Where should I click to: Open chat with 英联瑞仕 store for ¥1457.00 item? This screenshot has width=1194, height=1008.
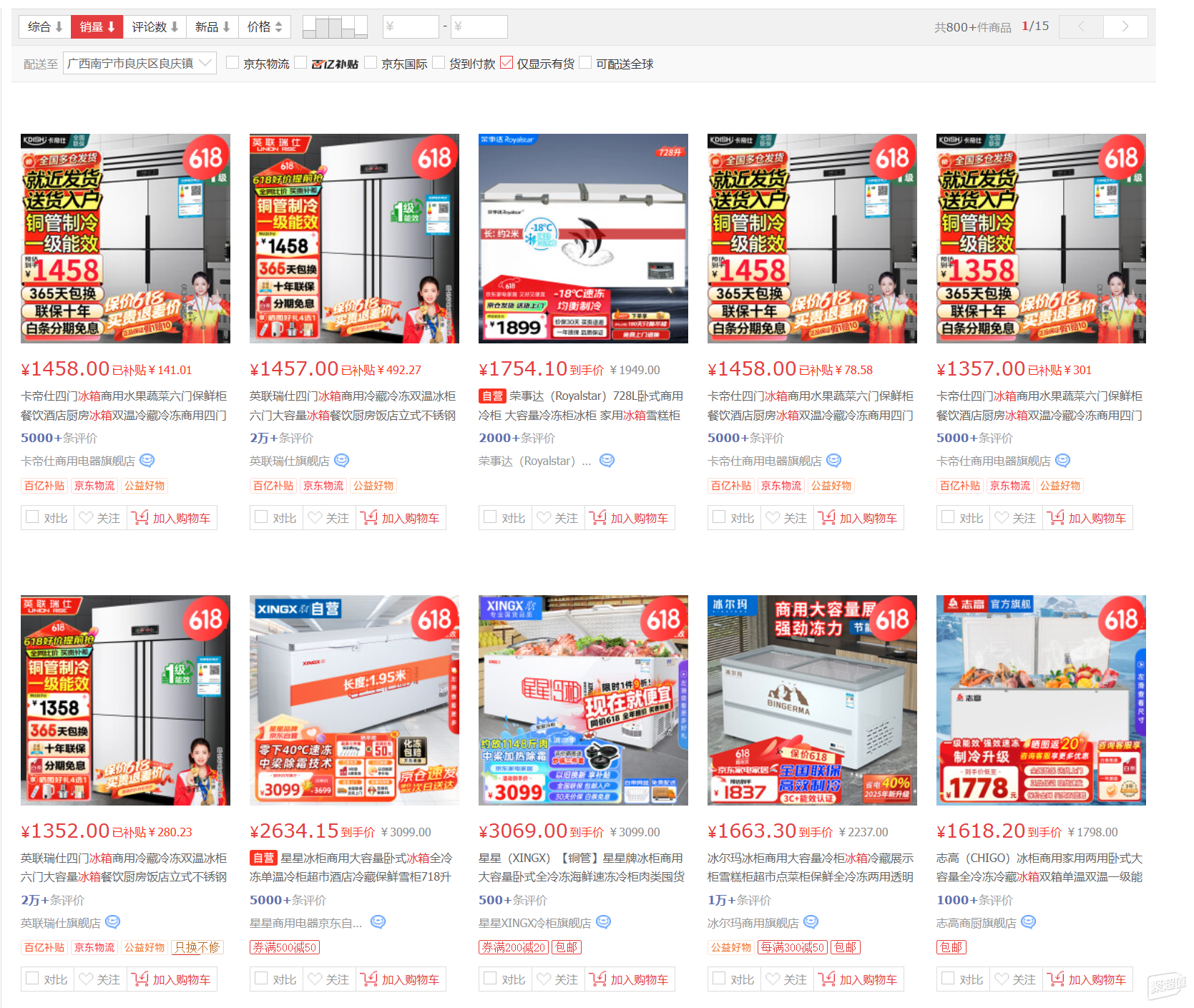pos(342,461)
